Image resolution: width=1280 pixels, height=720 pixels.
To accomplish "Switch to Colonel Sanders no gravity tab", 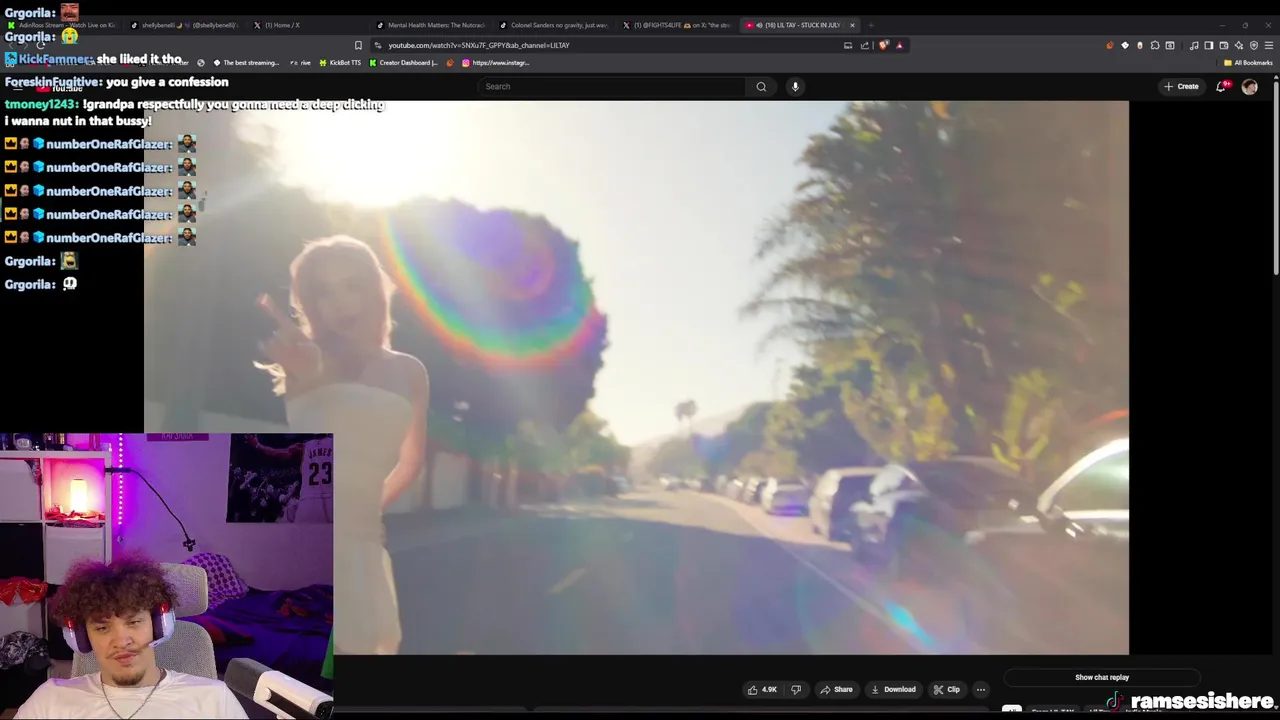I will pos(556,25).
